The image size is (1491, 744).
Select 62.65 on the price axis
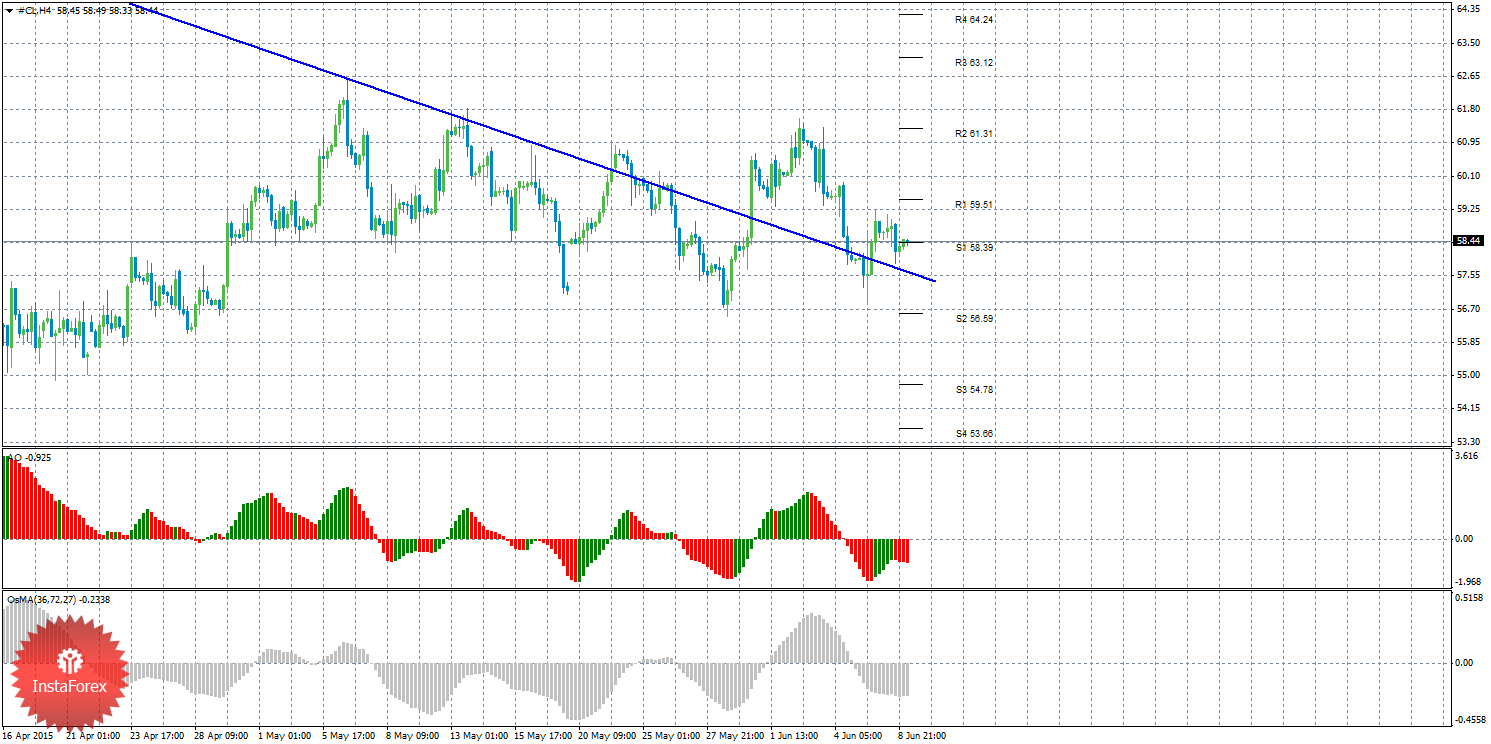tap(1469, 76)
